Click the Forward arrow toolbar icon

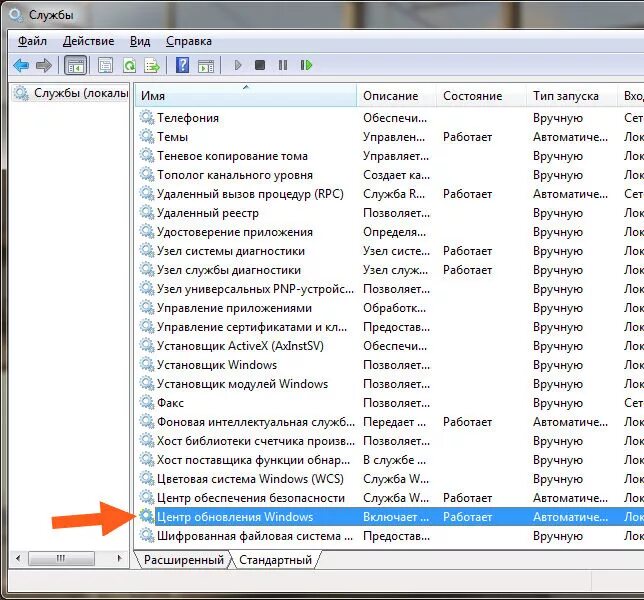pyautogui.click(x=44, y=65)
